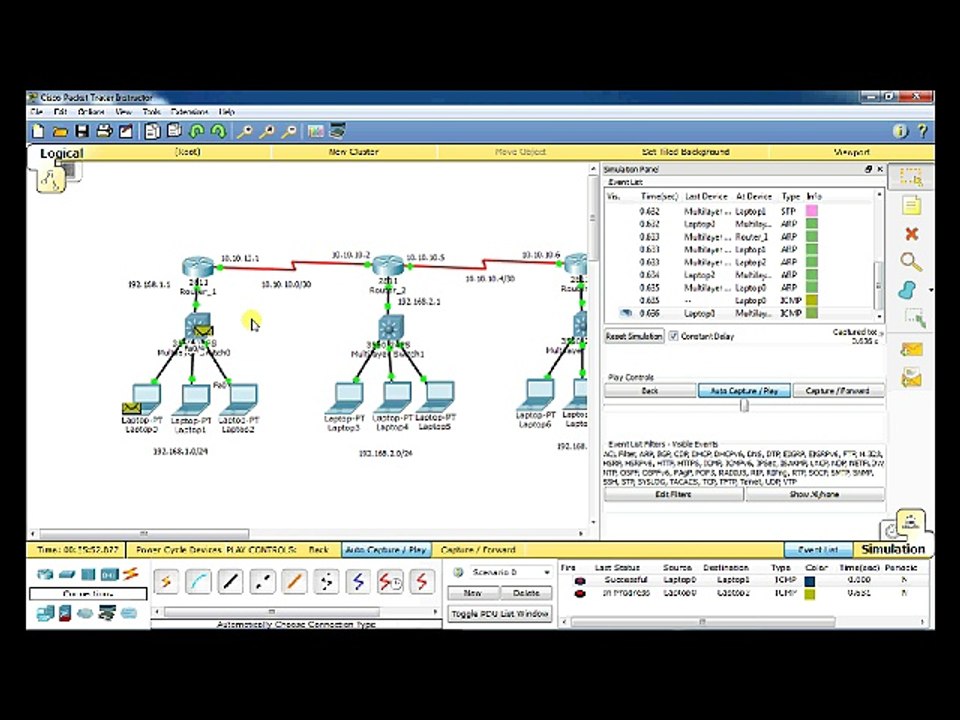960x720 pixels.
Task: Open the Custom Devices Dialog icon
Action: click(x=337, y=131)
